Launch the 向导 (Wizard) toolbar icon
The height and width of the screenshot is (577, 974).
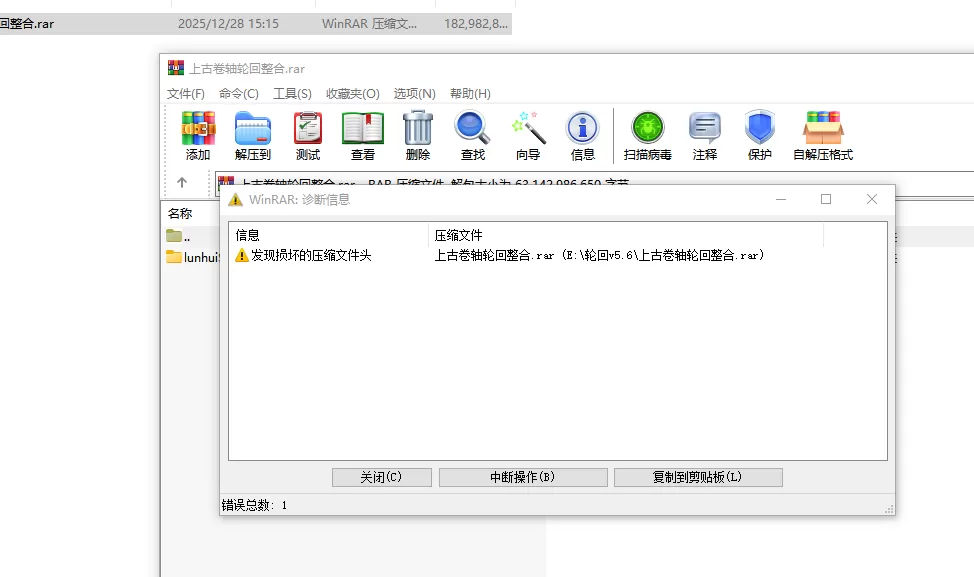coord(528,135)
